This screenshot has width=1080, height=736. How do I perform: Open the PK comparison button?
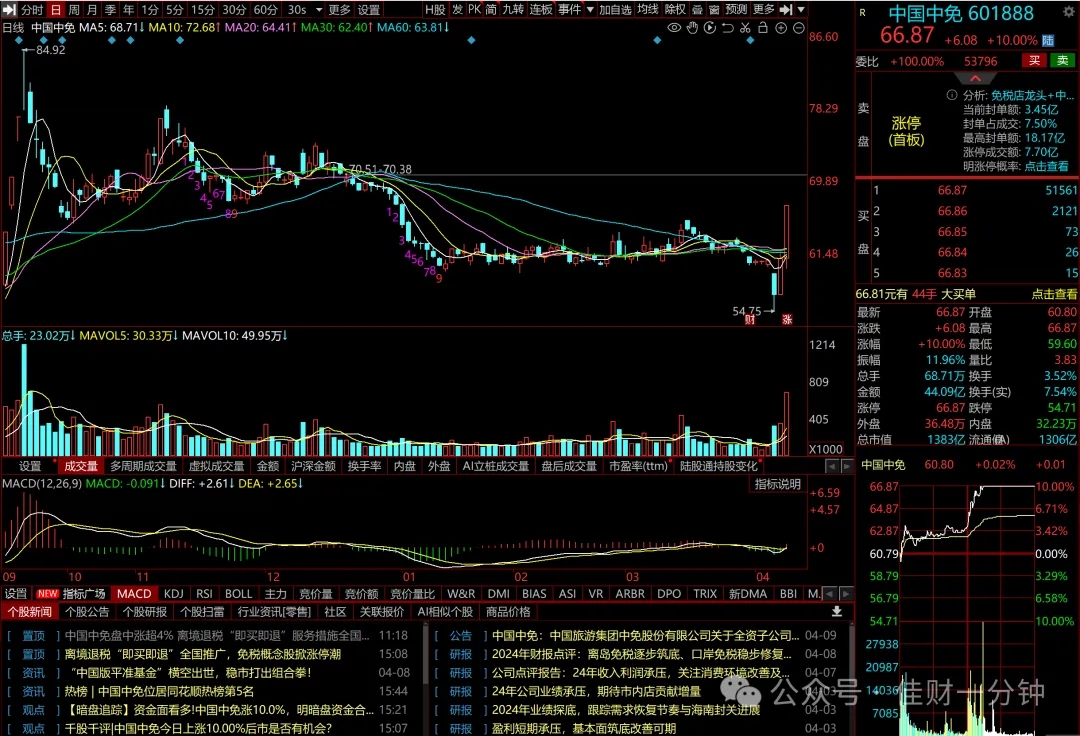475,10
